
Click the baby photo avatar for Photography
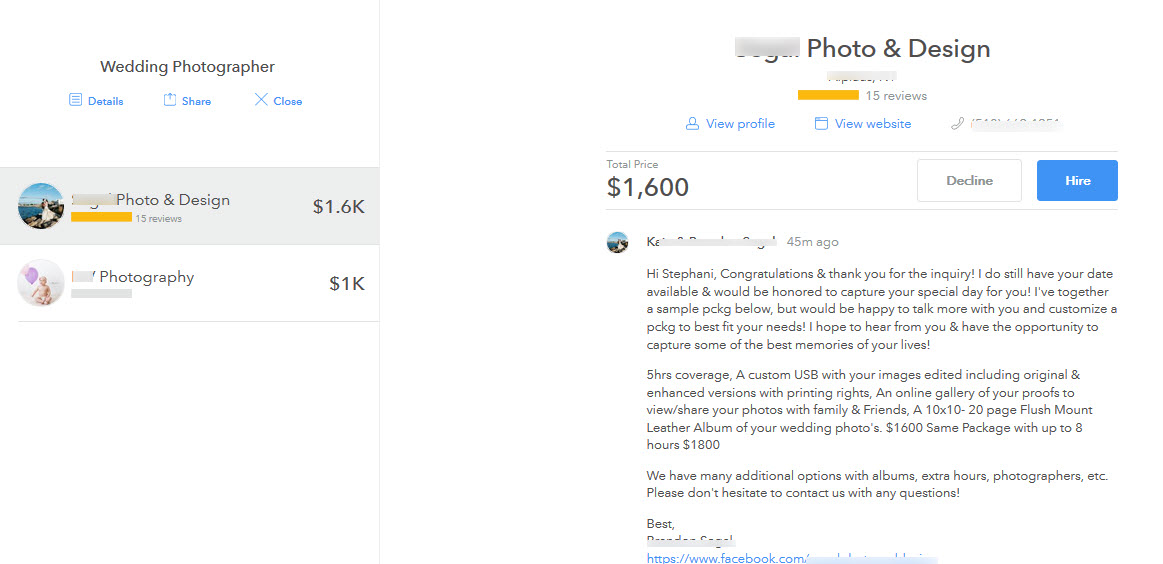[42, 283]
